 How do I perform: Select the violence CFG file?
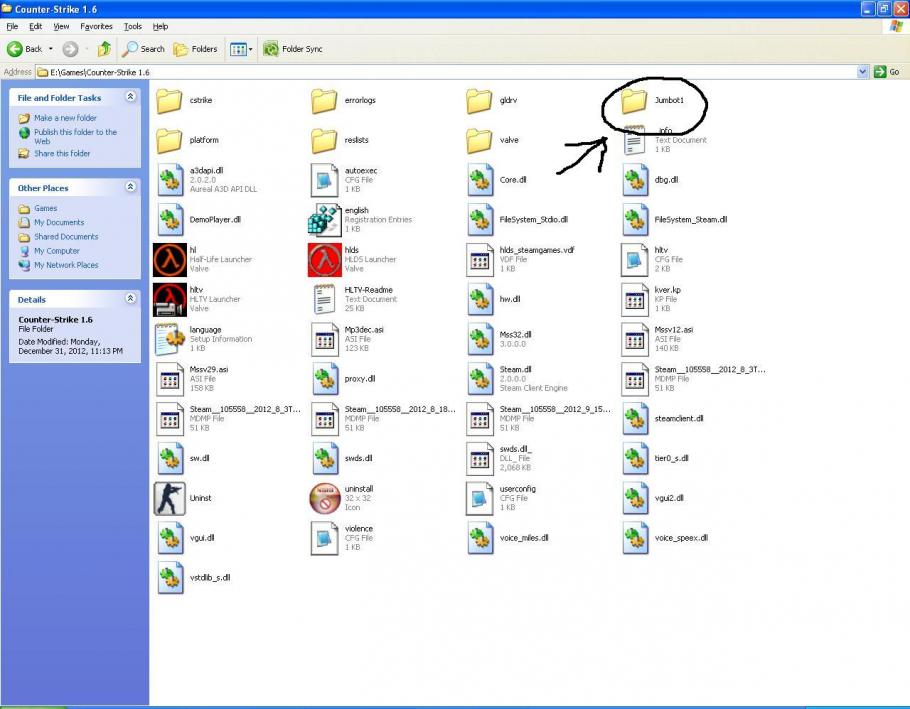tap(324, 538)
